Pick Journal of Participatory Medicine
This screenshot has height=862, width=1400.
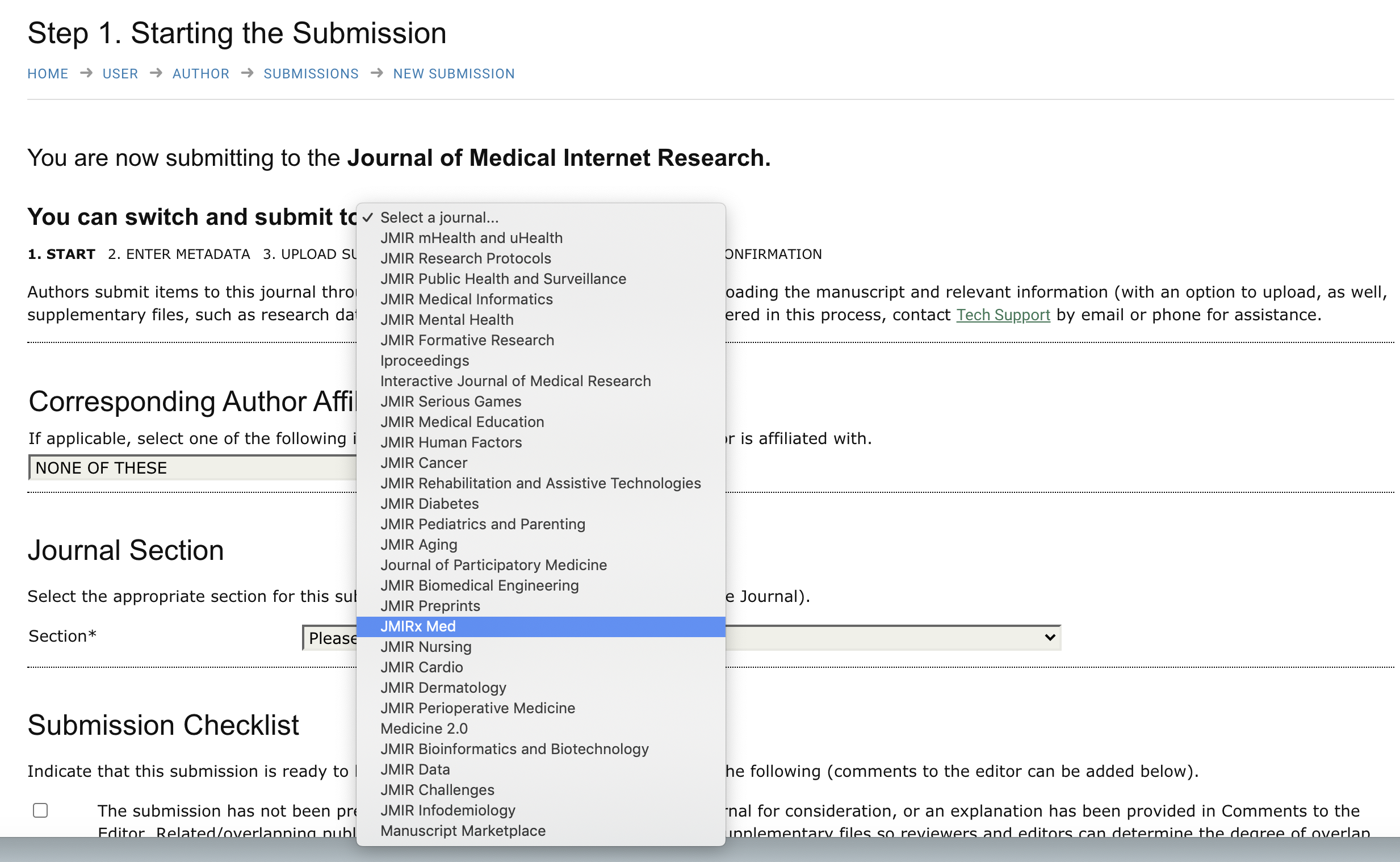pyautogui.click(x=493, y=565)
